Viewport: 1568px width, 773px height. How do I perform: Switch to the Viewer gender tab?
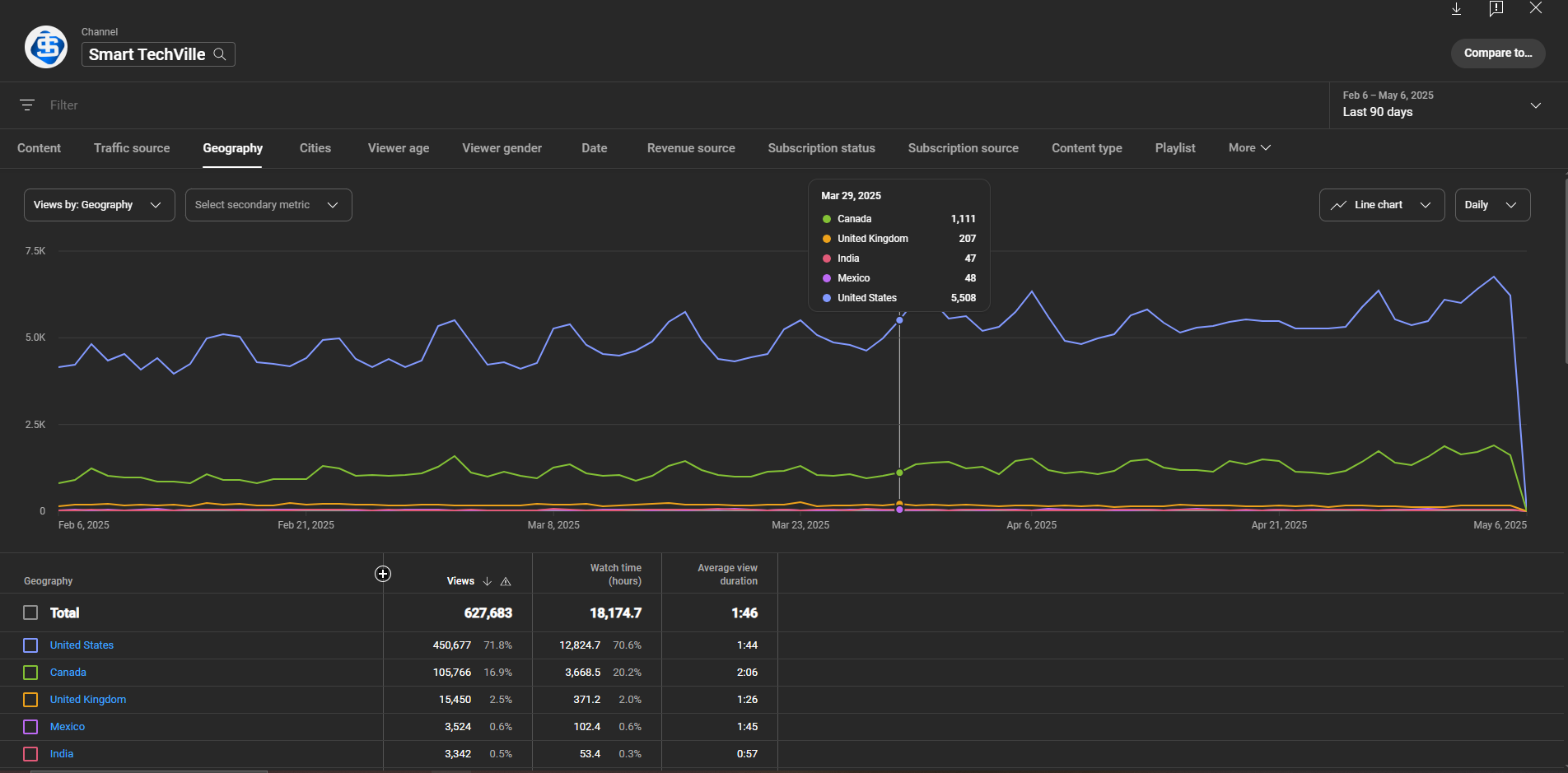502,148
